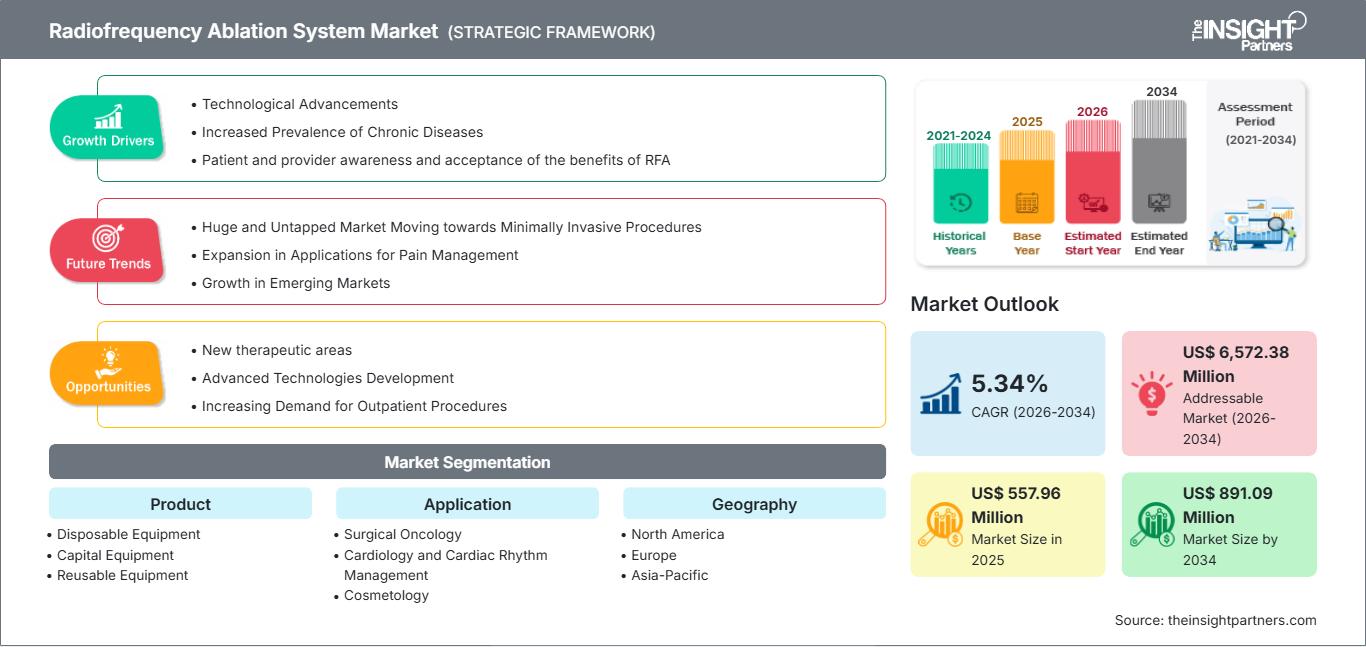Click the US$ 891.09 Million value
This screenshot has width=1366, height=647.
[x=1227, y=505]
